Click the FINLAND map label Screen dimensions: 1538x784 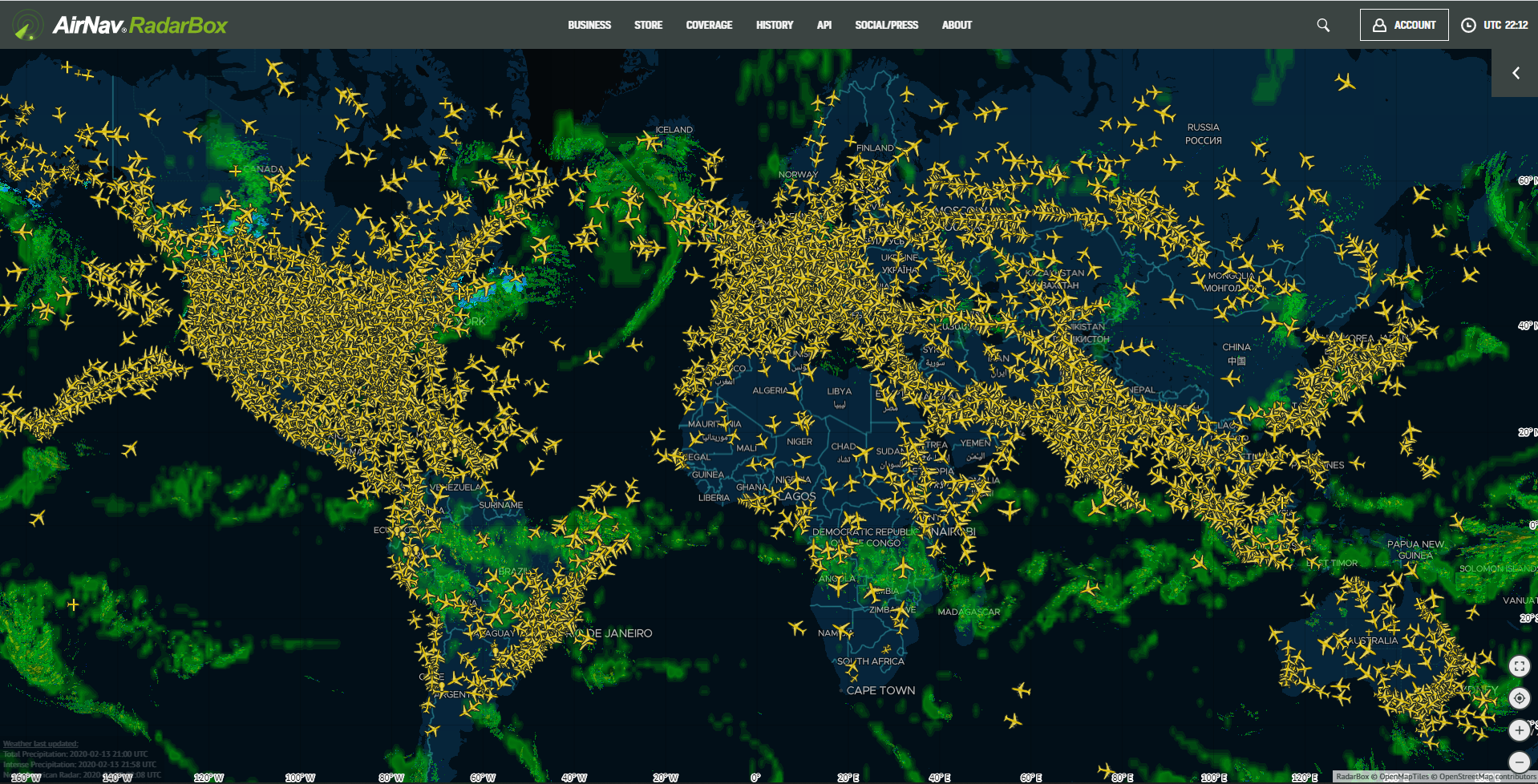(x=875, y=148)
